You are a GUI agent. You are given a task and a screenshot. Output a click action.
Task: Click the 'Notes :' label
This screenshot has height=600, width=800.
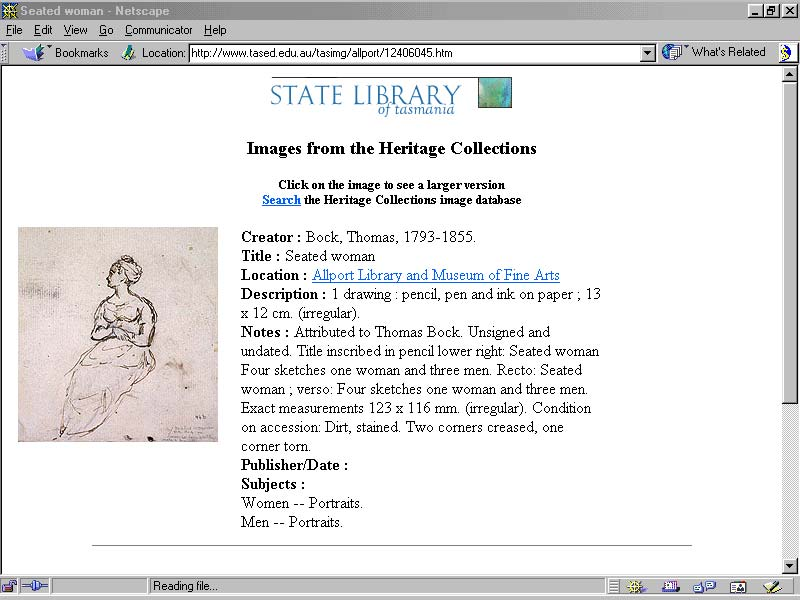tap(265, 332)
